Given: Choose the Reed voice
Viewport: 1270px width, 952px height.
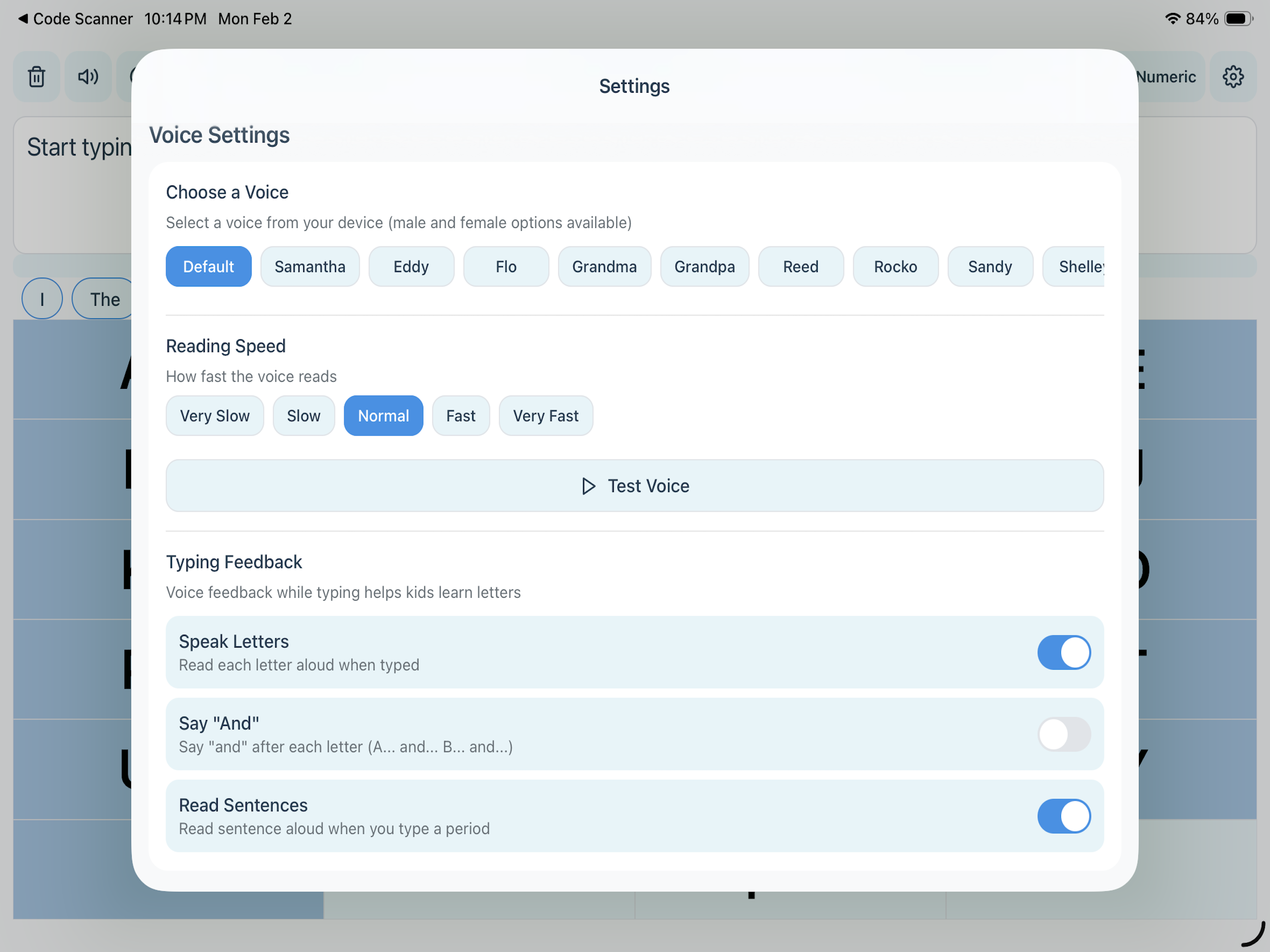Looking at the screenshot, I should [x=801, y=267].
